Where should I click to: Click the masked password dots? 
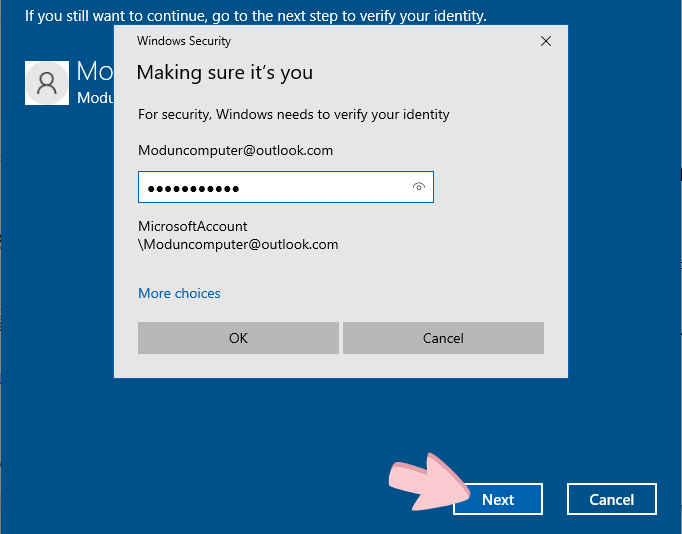click(193, 188)
